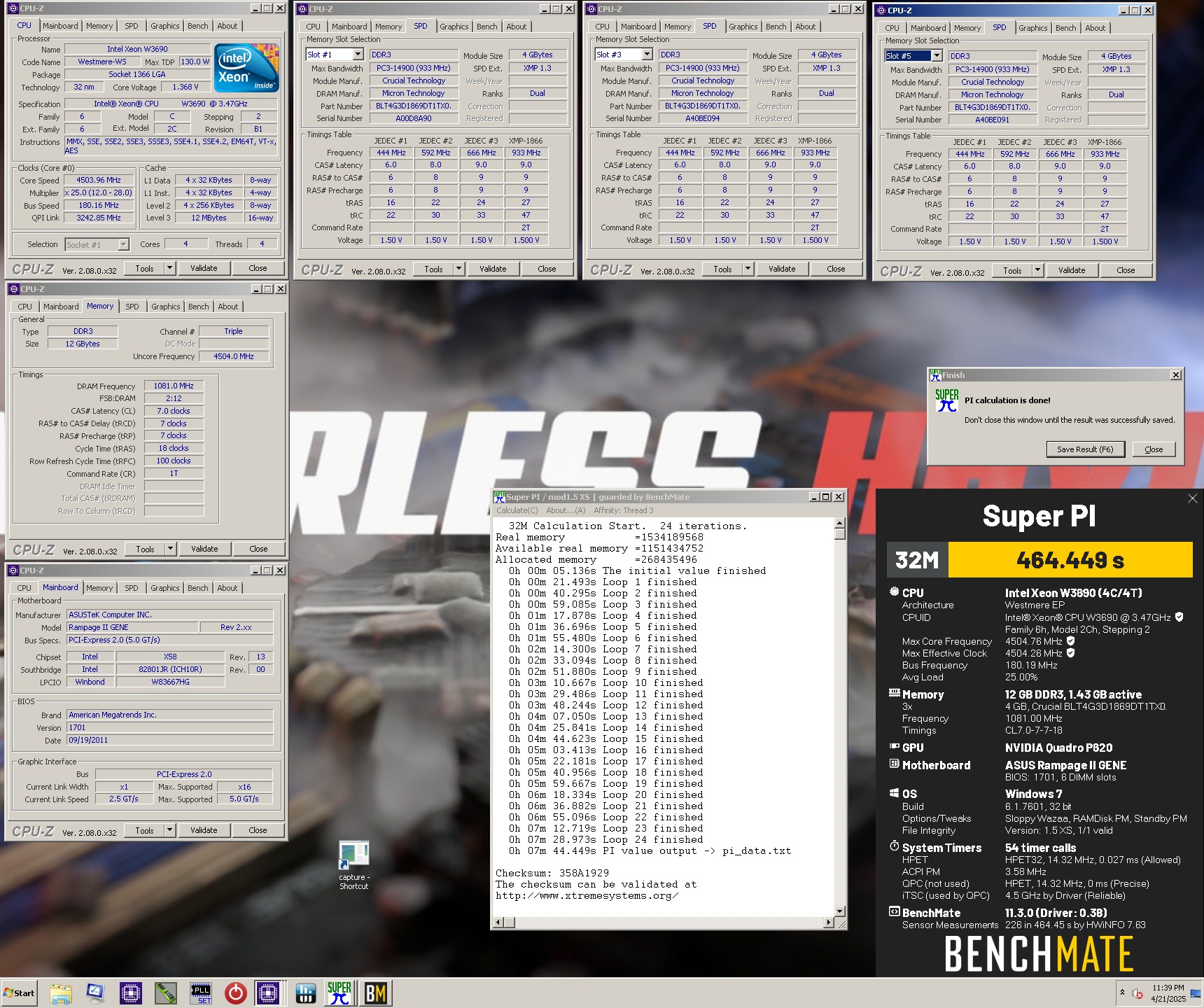Click Tools button in the Slot #5 SPD window

click(1012, 270)
